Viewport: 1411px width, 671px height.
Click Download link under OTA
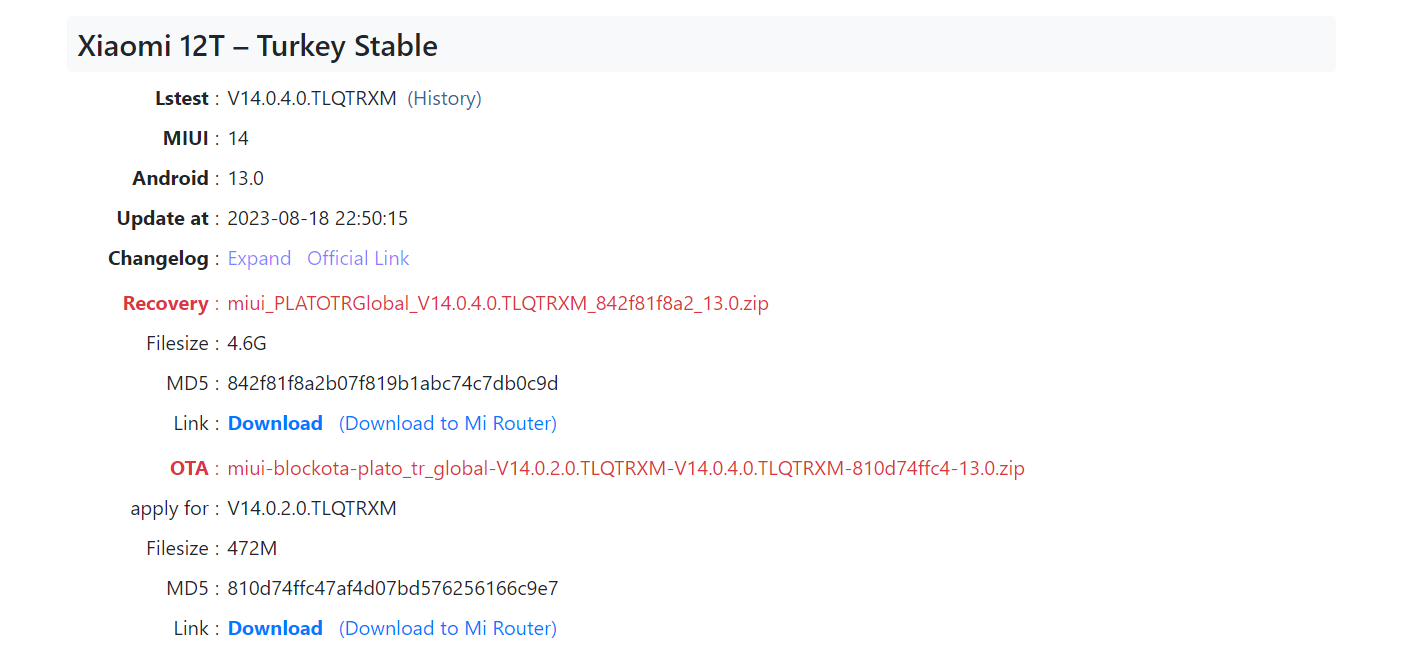(275, 628)
